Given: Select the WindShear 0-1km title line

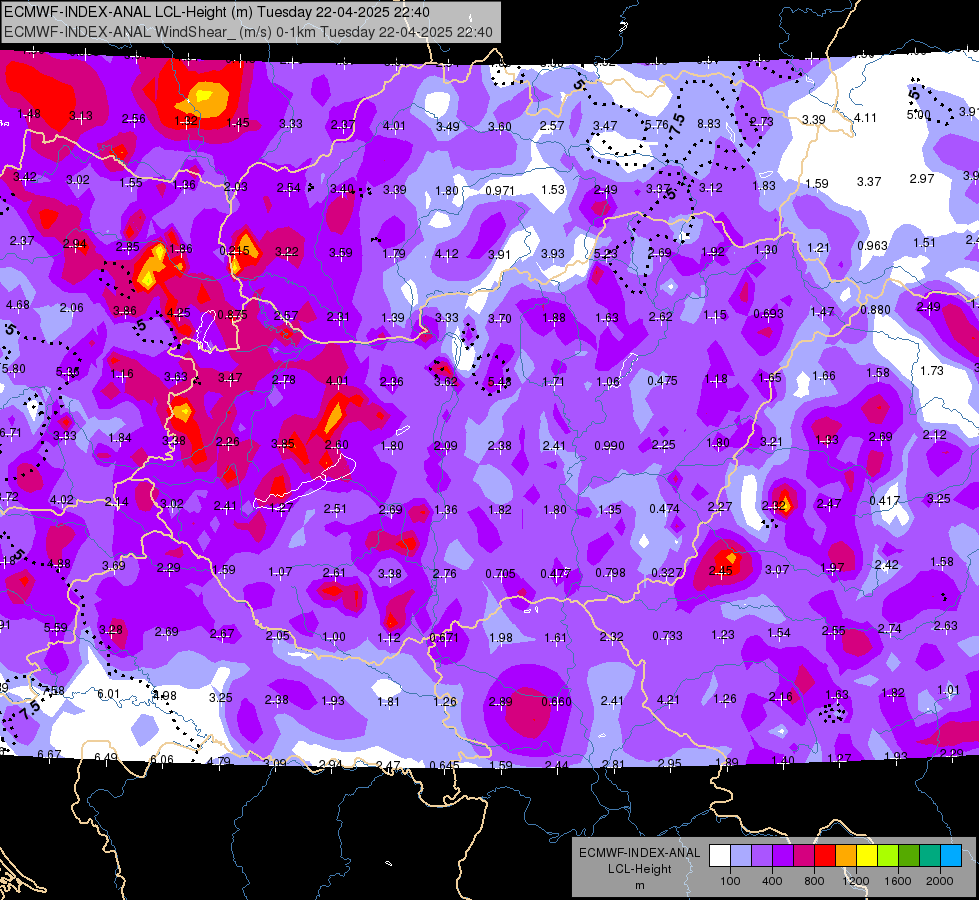Looking at the screenshot, I should click(x=248, y=32).
